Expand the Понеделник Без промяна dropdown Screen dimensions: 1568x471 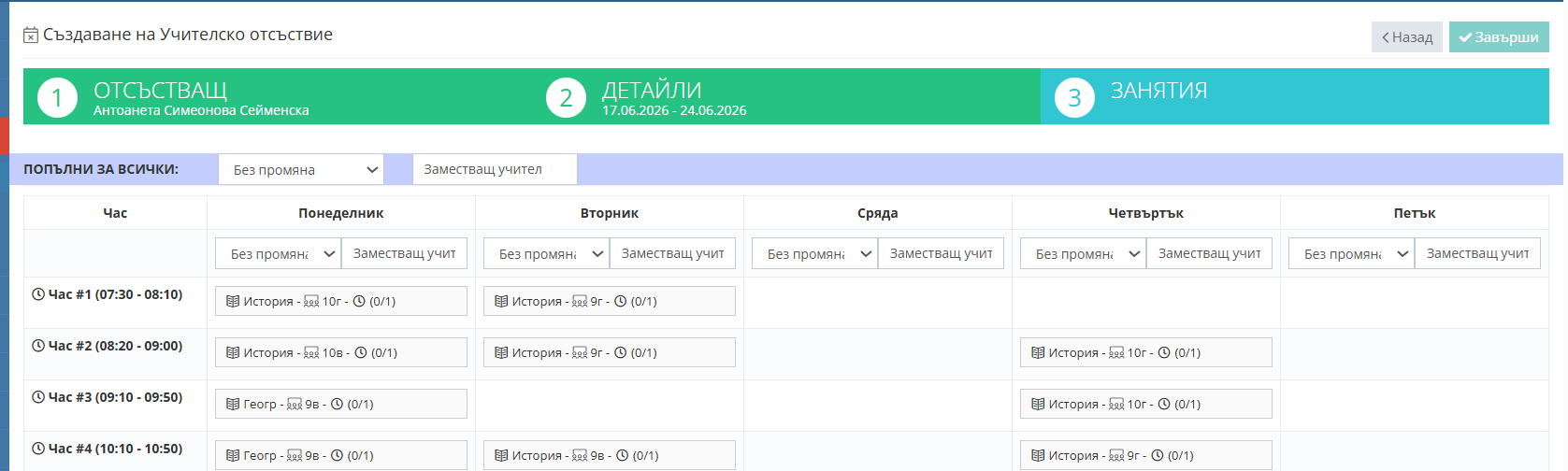pyautogui.click(x=279, y=253)
